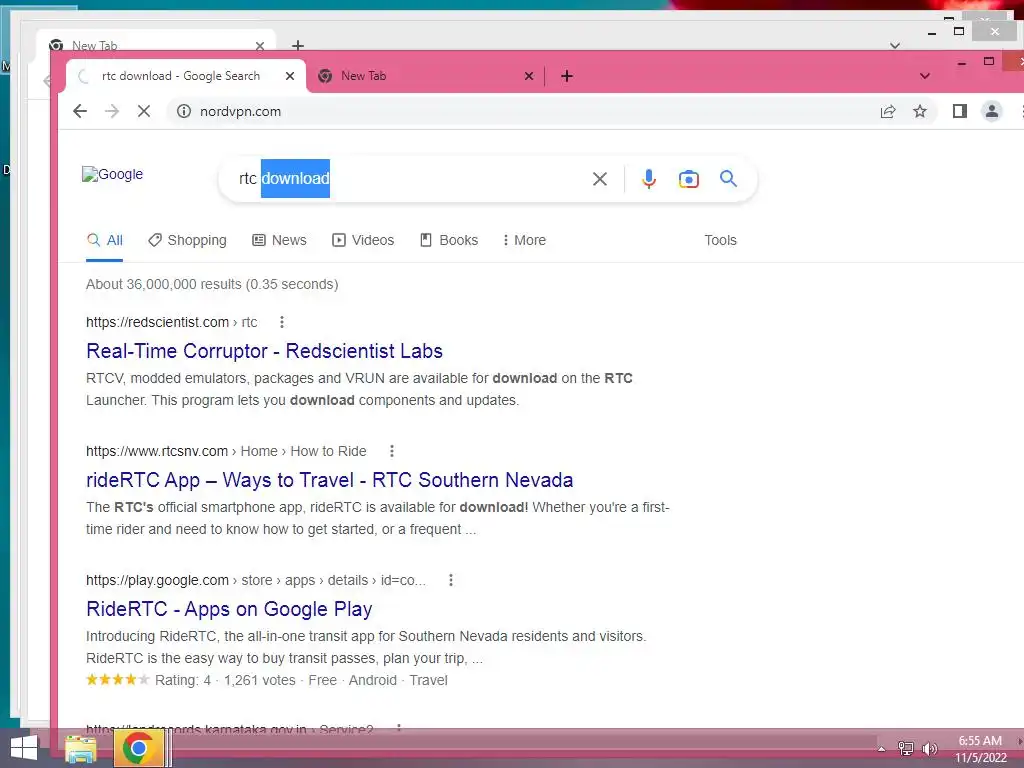The image size is (1024, 768).
Task: Open the volume control in system tray
Action: [929, 748]
